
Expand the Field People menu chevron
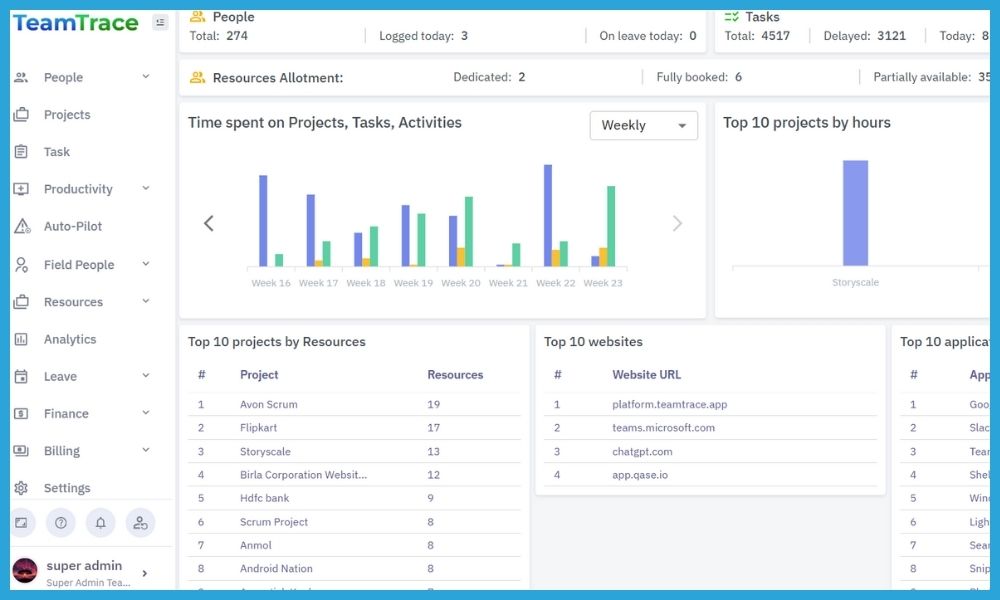point(145,263)
